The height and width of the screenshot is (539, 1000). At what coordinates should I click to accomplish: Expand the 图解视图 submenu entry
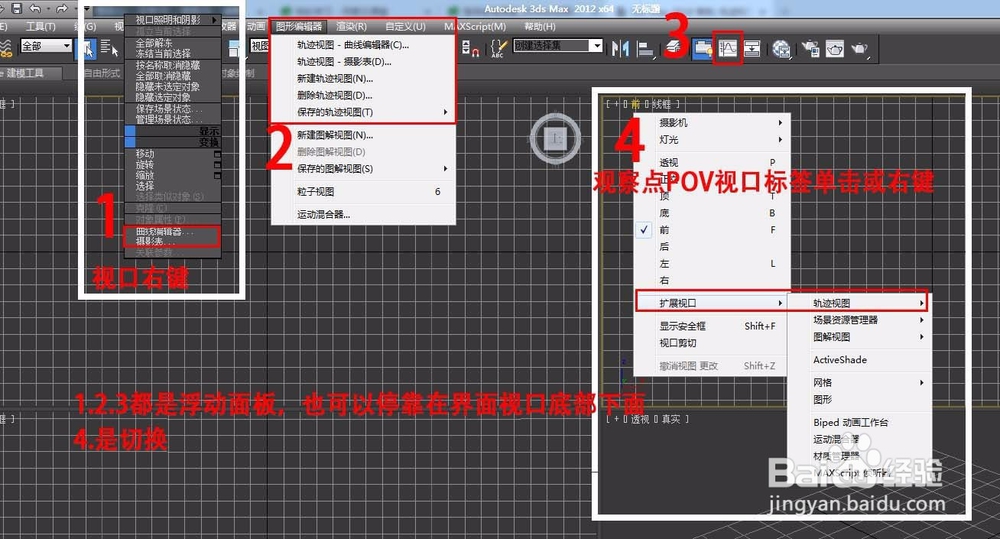(859, 337)
